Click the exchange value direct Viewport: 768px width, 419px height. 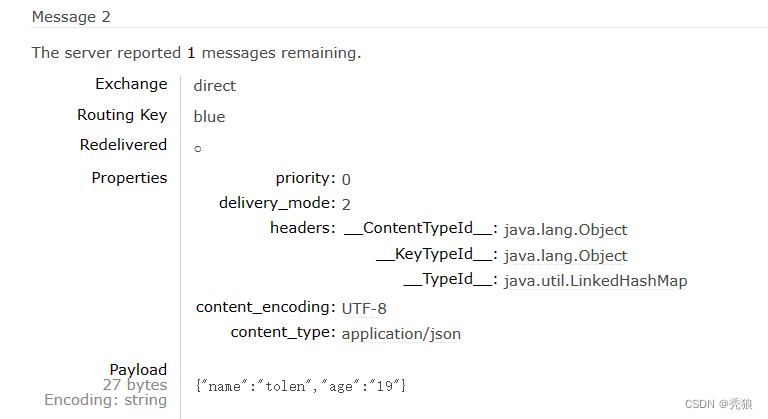[x=215, y=86]
